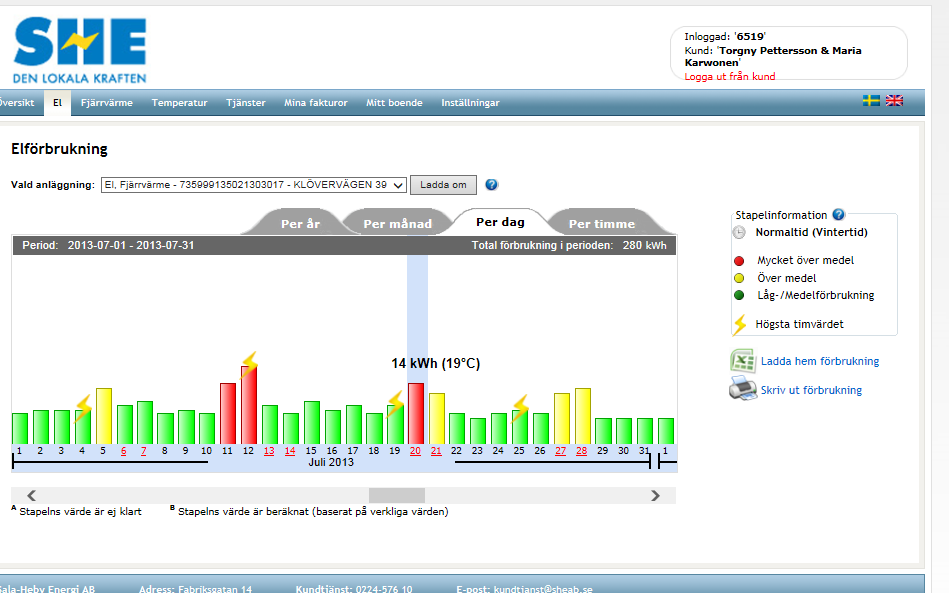The image size is (949, 593).
Task: Open help icon next to Ladda om
Action: pos(491,185)
